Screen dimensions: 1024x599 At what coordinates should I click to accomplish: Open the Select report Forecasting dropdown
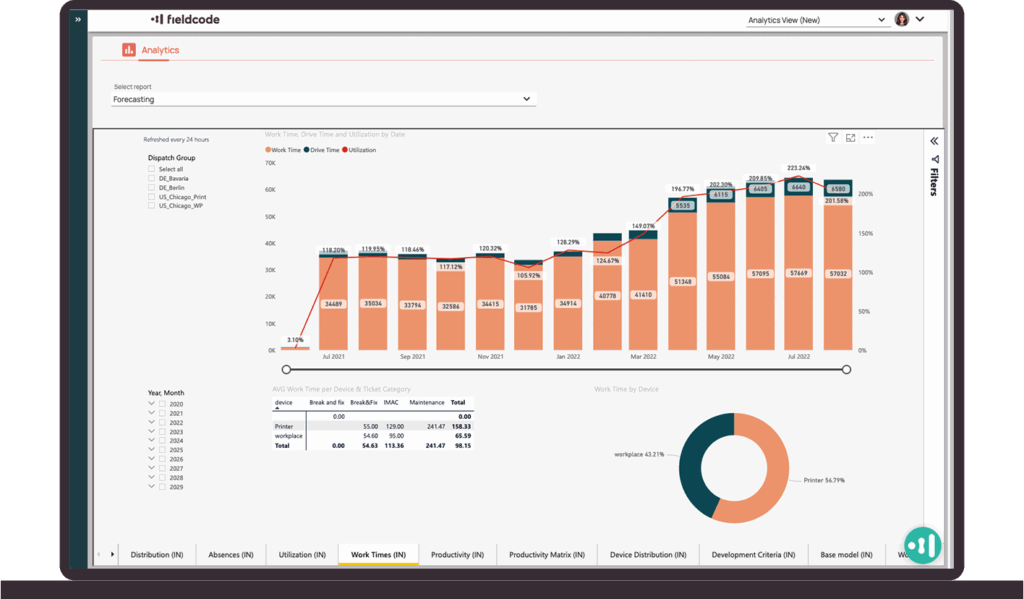(323, 99)
